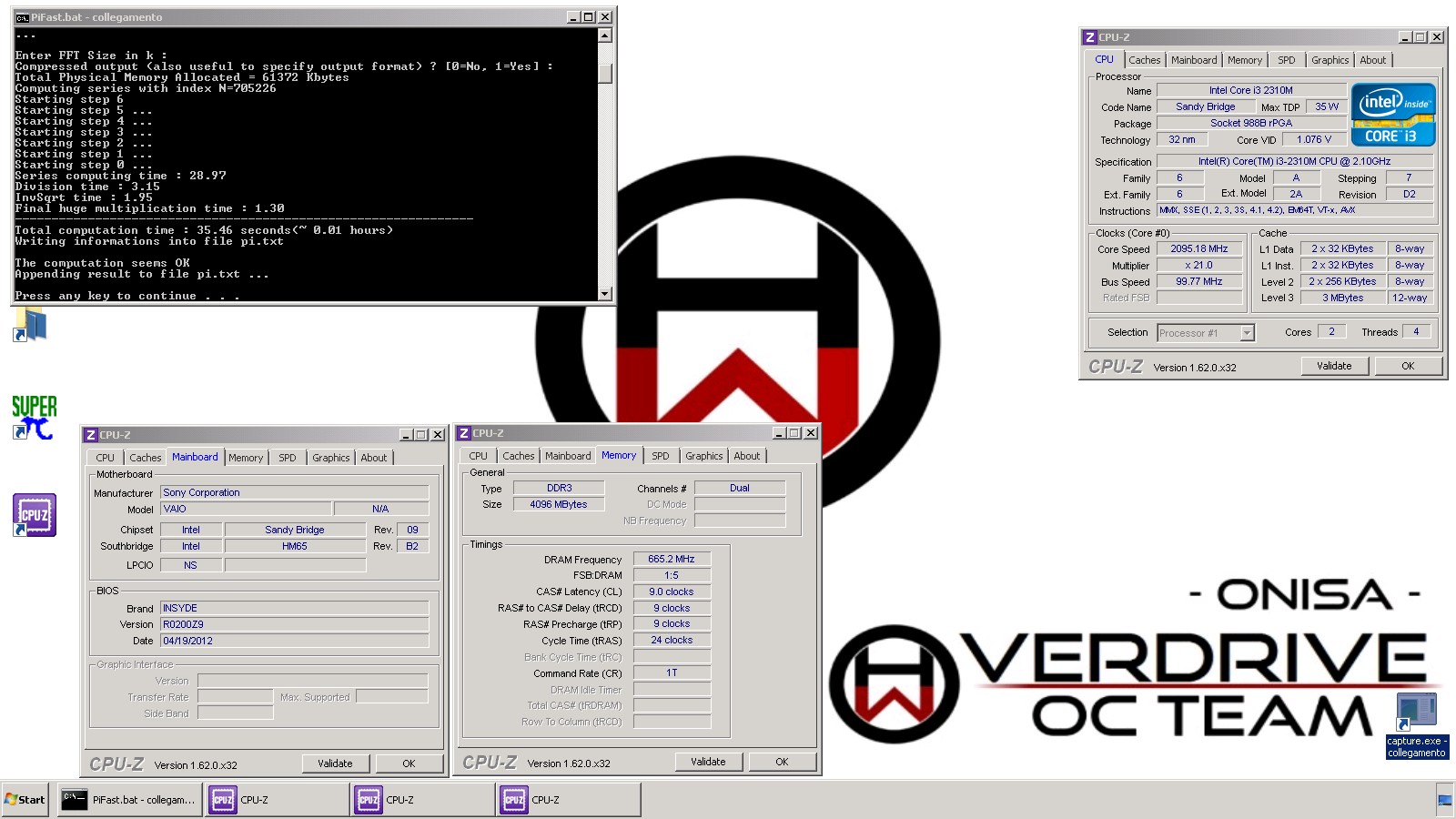Click Validate in the Memory window
The width and height of the screenshot is (1456, 819).
pos(708,762)
